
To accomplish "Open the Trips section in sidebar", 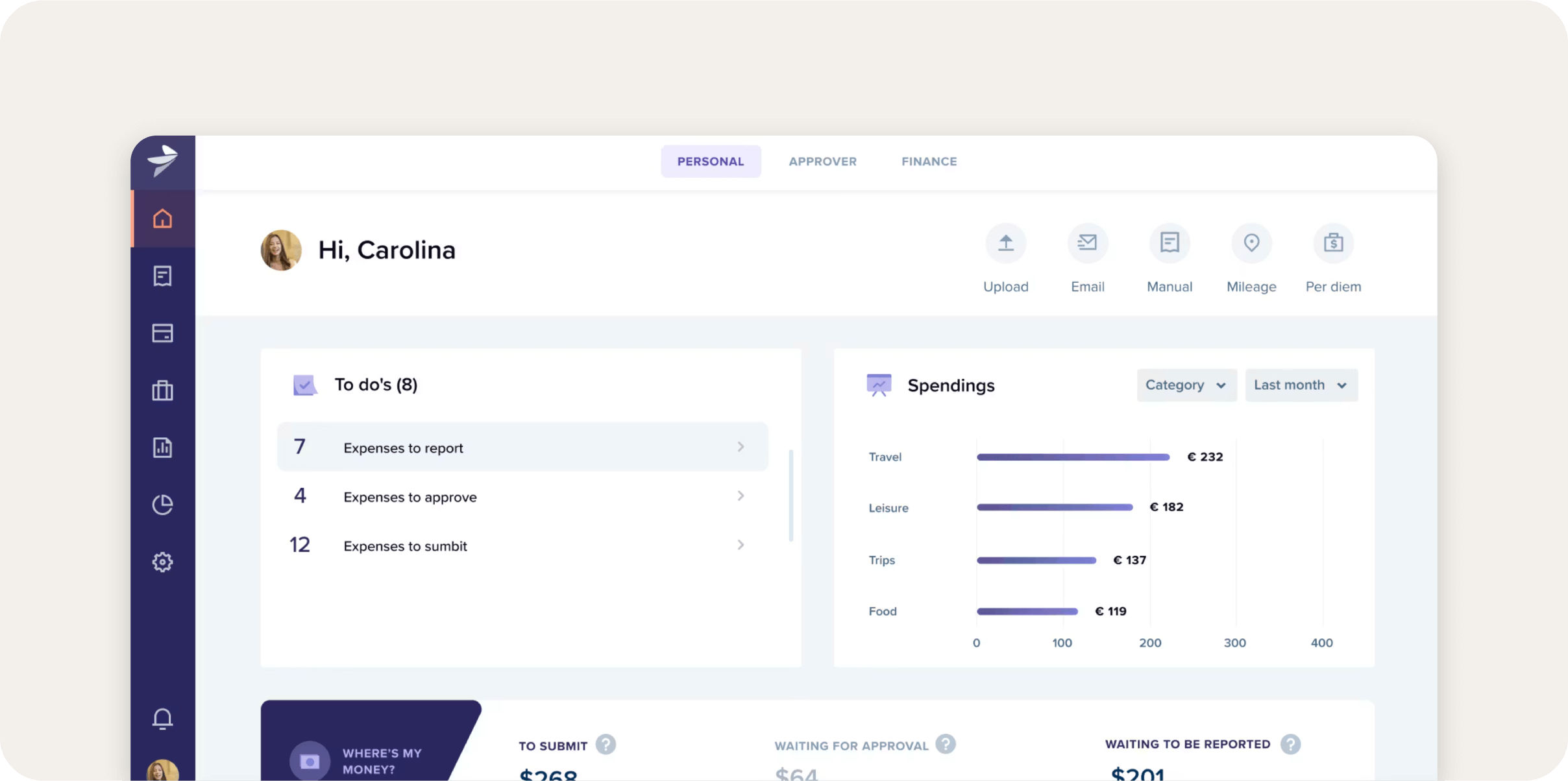I will pyautogui.click(x=163, y=390).
